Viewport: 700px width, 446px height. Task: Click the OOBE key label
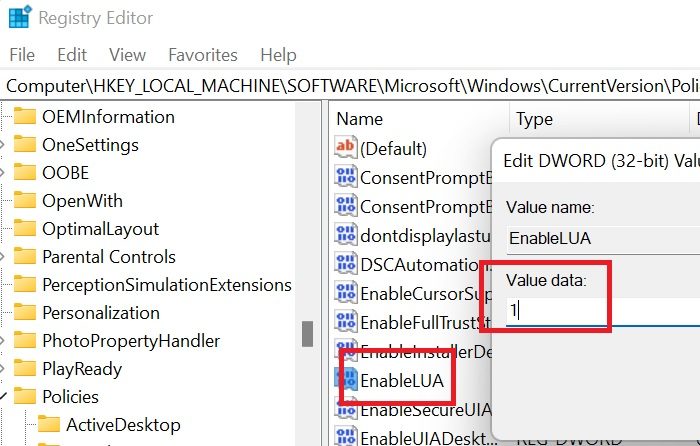click(66, 173)
